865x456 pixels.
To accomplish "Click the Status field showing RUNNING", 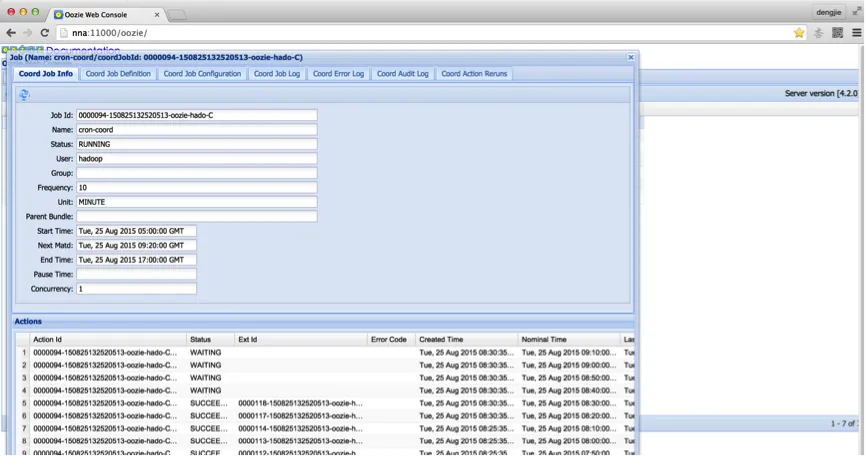I will pos(197,144).
